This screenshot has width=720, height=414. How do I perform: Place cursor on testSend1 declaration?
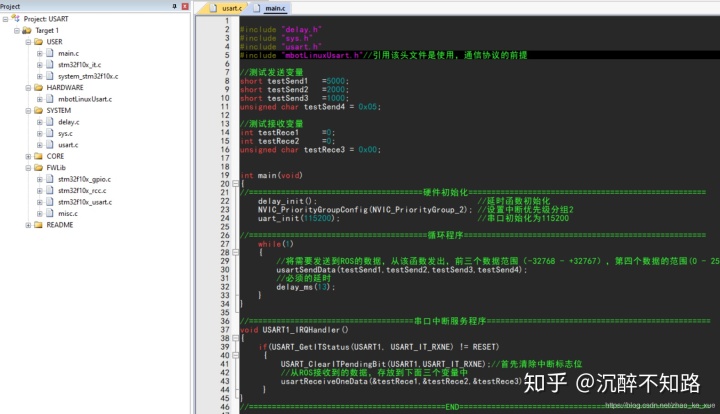click(294, 81)
